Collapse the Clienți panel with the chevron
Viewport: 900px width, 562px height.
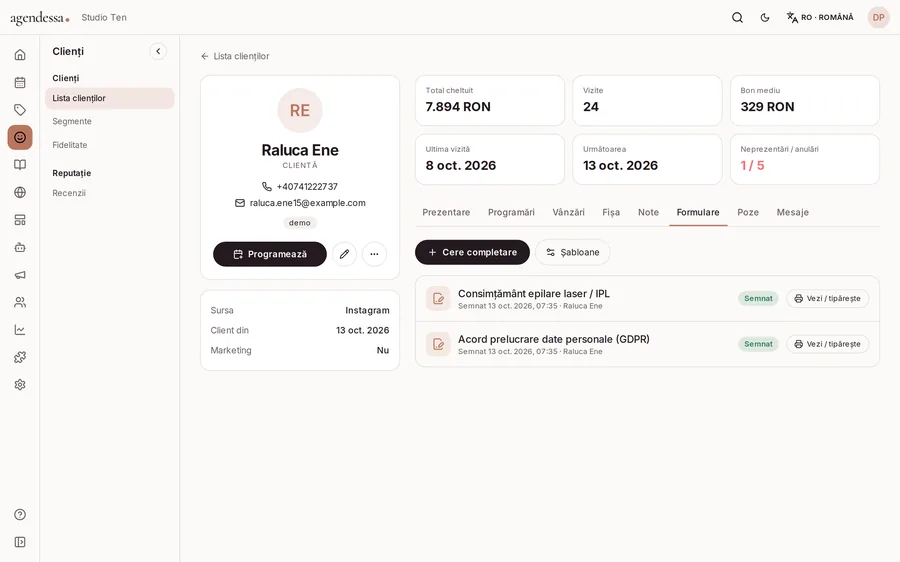pyautogui.click(x=158, y=51)
